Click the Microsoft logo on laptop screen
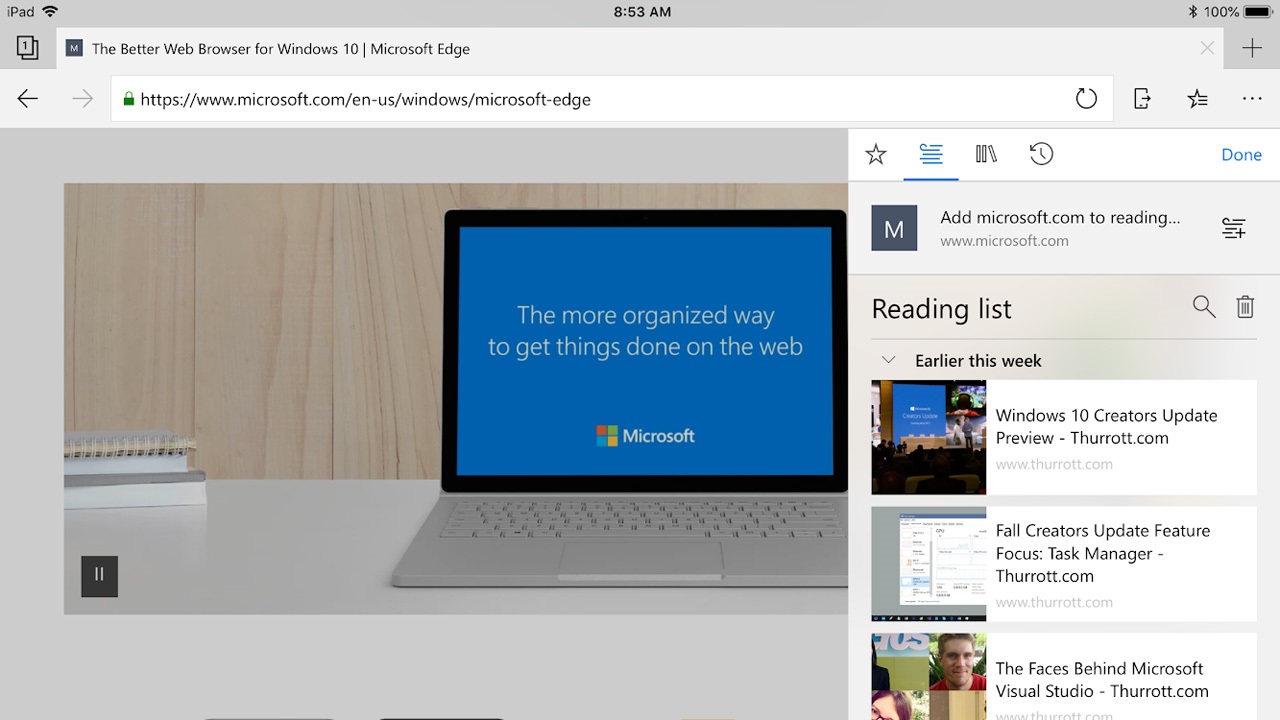Screen dimensions: 1280x720 click(x=645, y=436)
